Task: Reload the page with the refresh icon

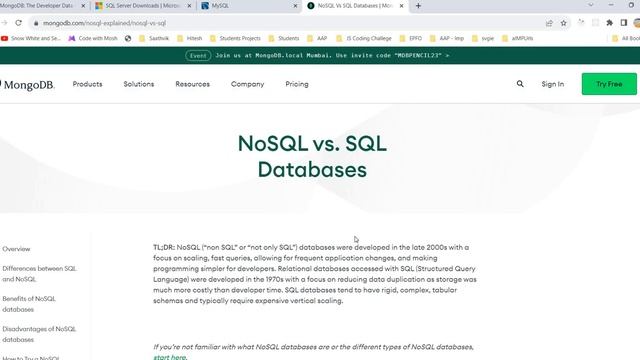Action: pyautogui.click(x=18, y=23)
